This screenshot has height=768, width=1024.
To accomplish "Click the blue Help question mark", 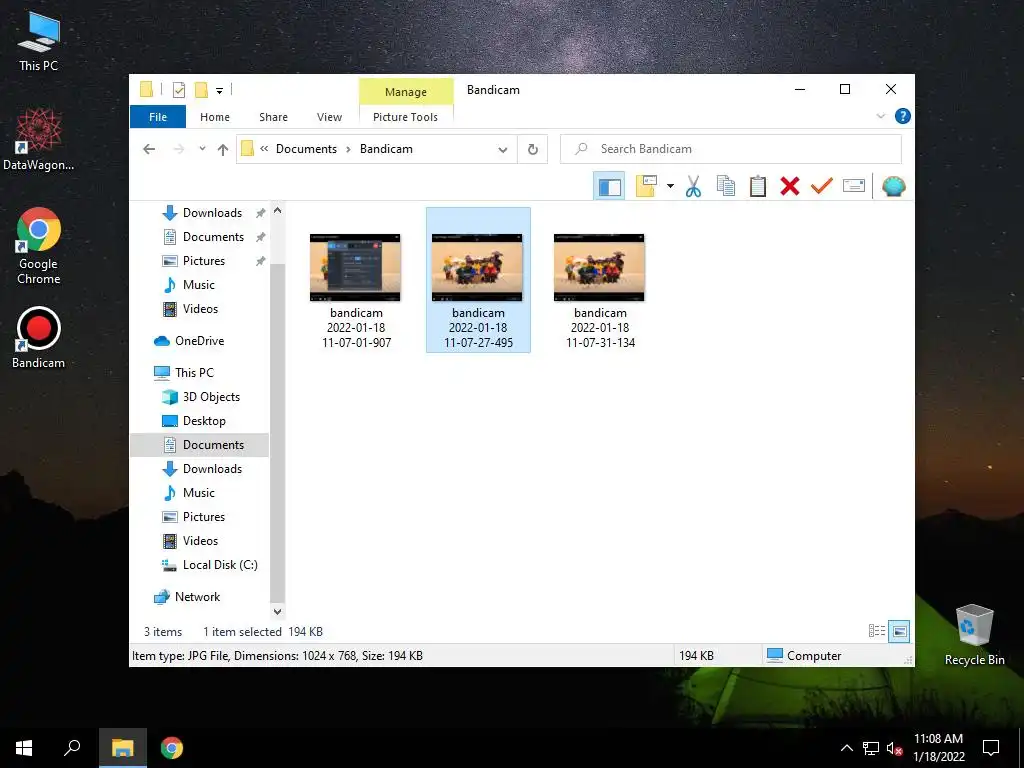I will coord(903,116).
